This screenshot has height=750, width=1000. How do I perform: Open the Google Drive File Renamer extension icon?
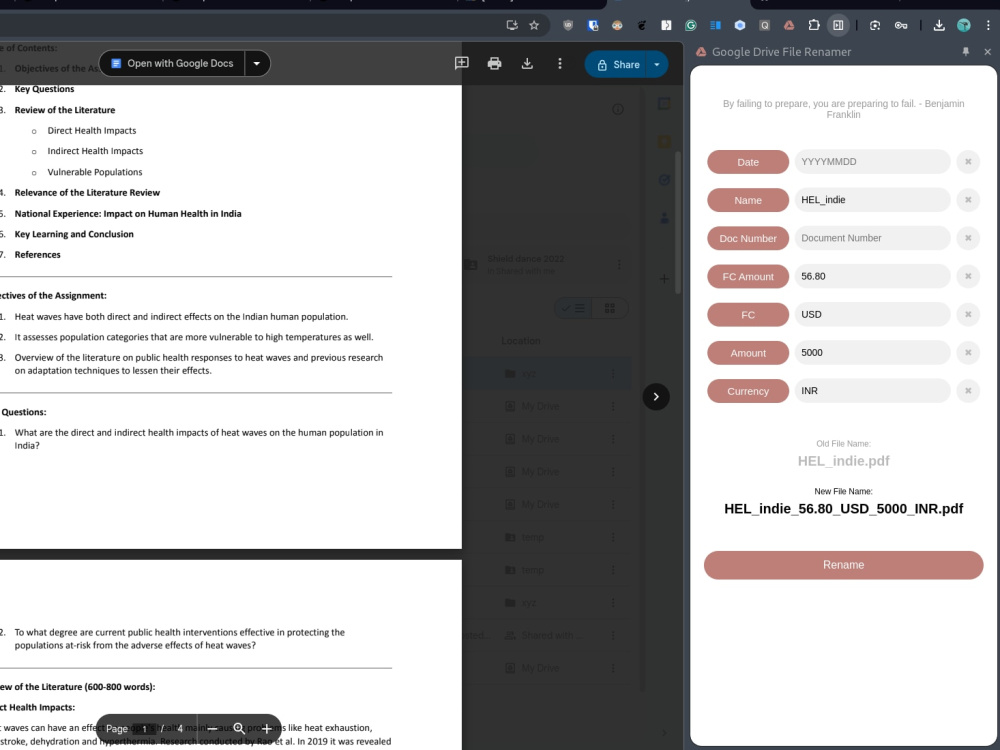click(x=789, y=26)
